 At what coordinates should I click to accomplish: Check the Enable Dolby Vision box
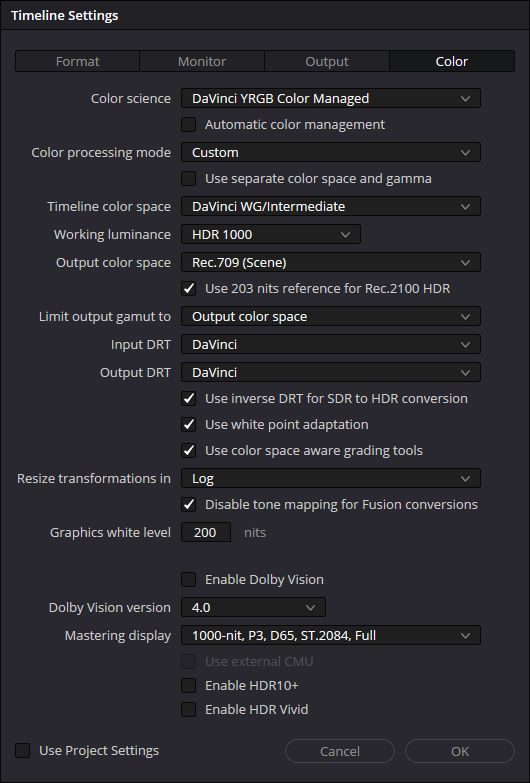(188, 579)
